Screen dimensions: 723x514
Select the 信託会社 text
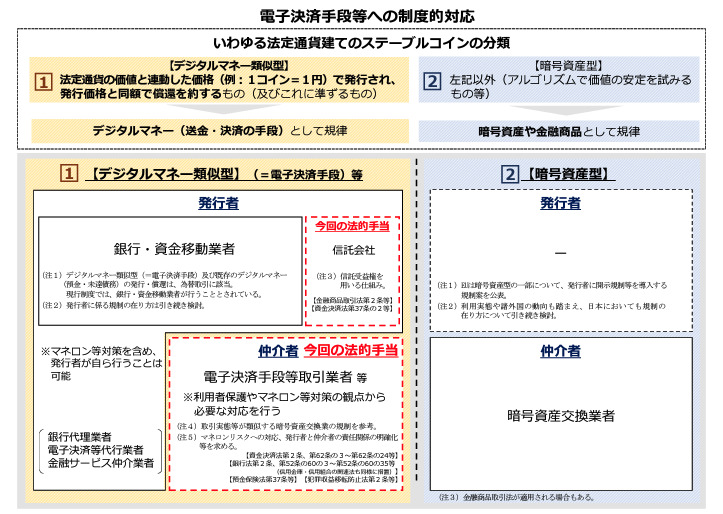(x=354, y=250)
